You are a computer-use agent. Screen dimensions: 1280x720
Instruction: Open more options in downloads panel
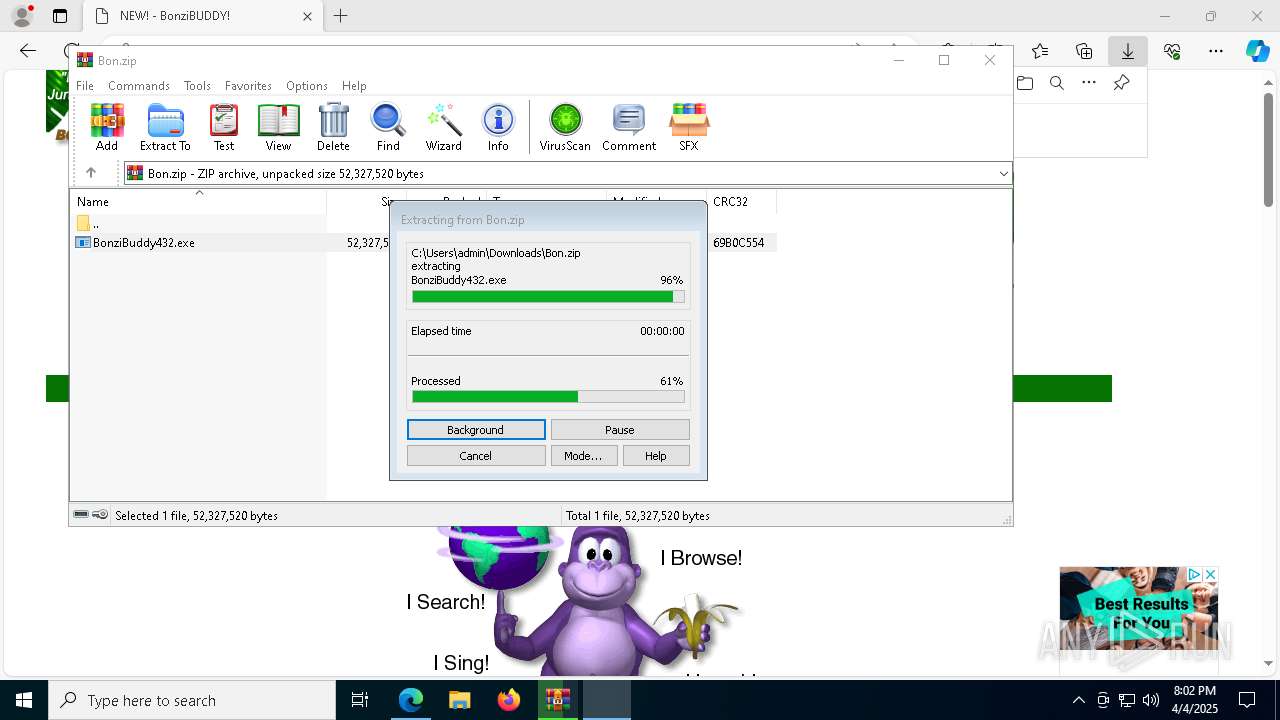coord(1089,83)
